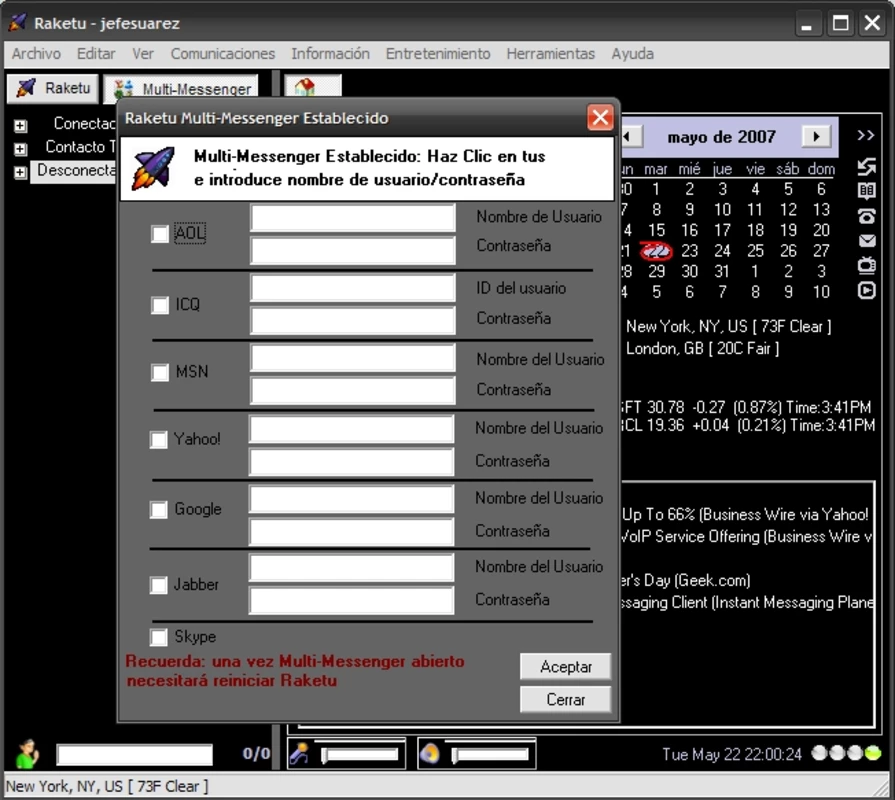Tick the Skype checkbox
Image resolution: width=895 pixels, height=800 pixels.
[x=159, y=637]
